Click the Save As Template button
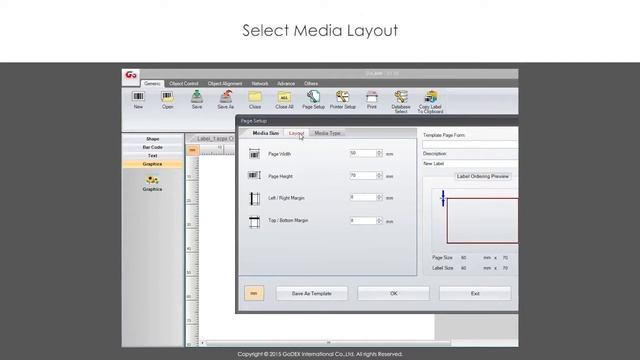Image resolution: width=640 pixels, height=360 pixels. click(312, 293)
